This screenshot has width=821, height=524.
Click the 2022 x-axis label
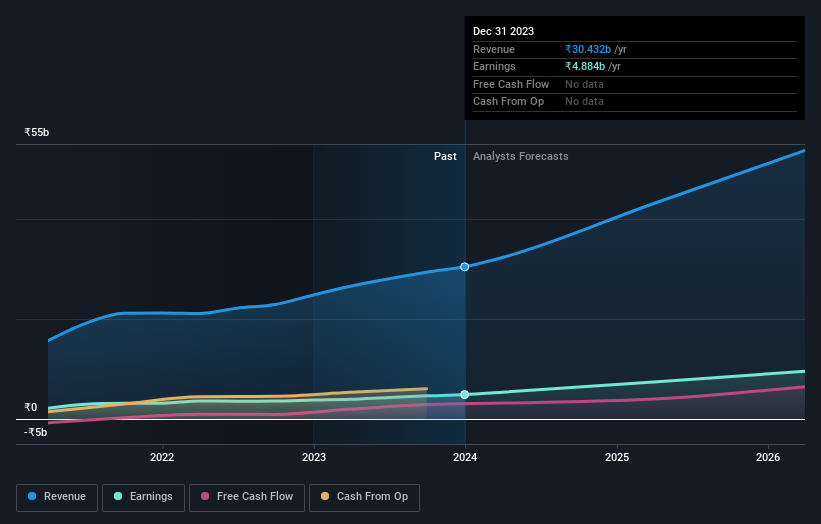[162, 457]
